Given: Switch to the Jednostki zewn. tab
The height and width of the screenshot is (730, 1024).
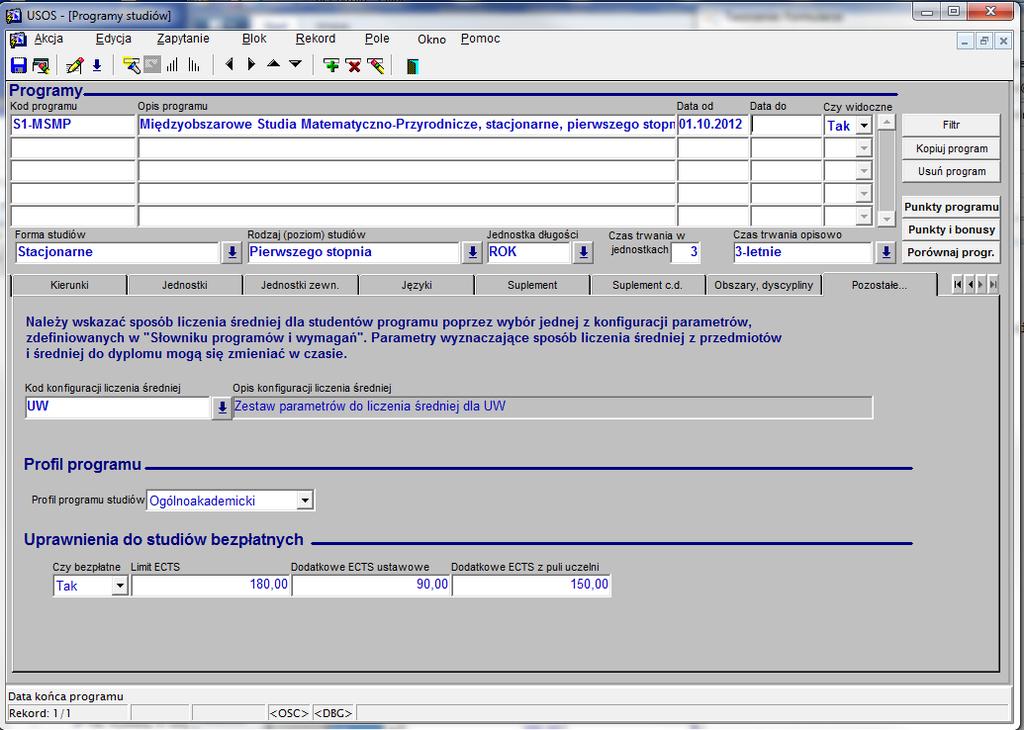Looking at the screenshot, I should coord(300,285).
